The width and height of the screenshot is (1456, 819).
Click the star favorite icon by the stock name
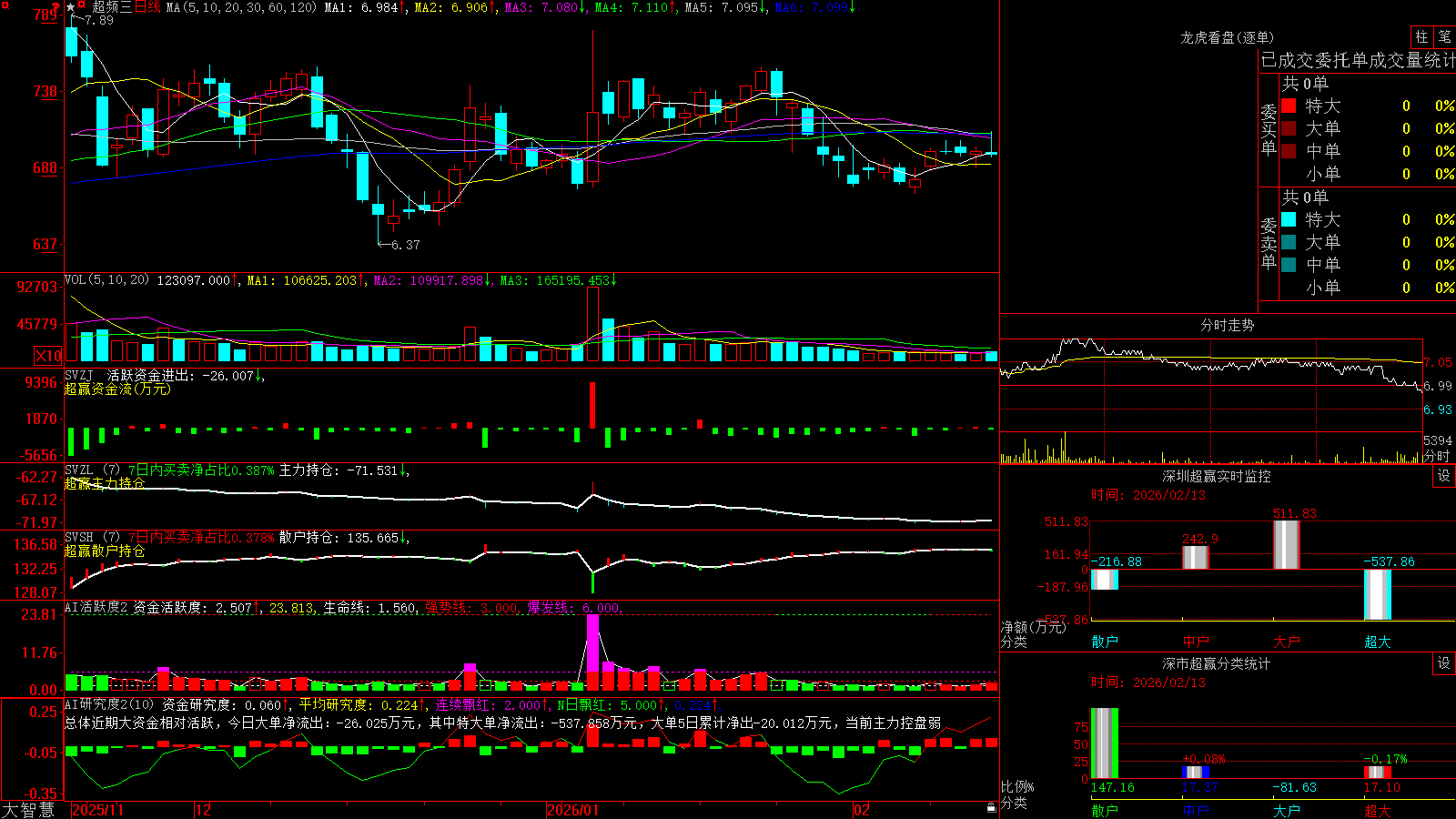[x=70, y=7]
